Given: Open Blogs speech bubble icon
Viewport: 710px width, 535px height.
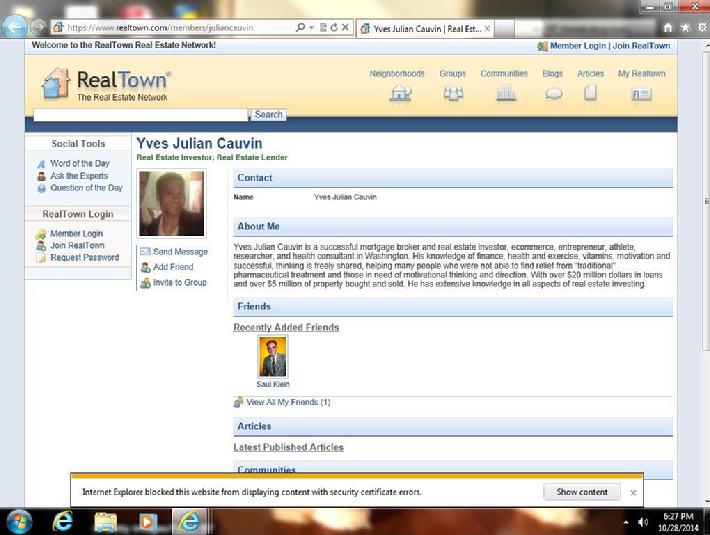Looking at the screenshot, I should click(554, 94).
